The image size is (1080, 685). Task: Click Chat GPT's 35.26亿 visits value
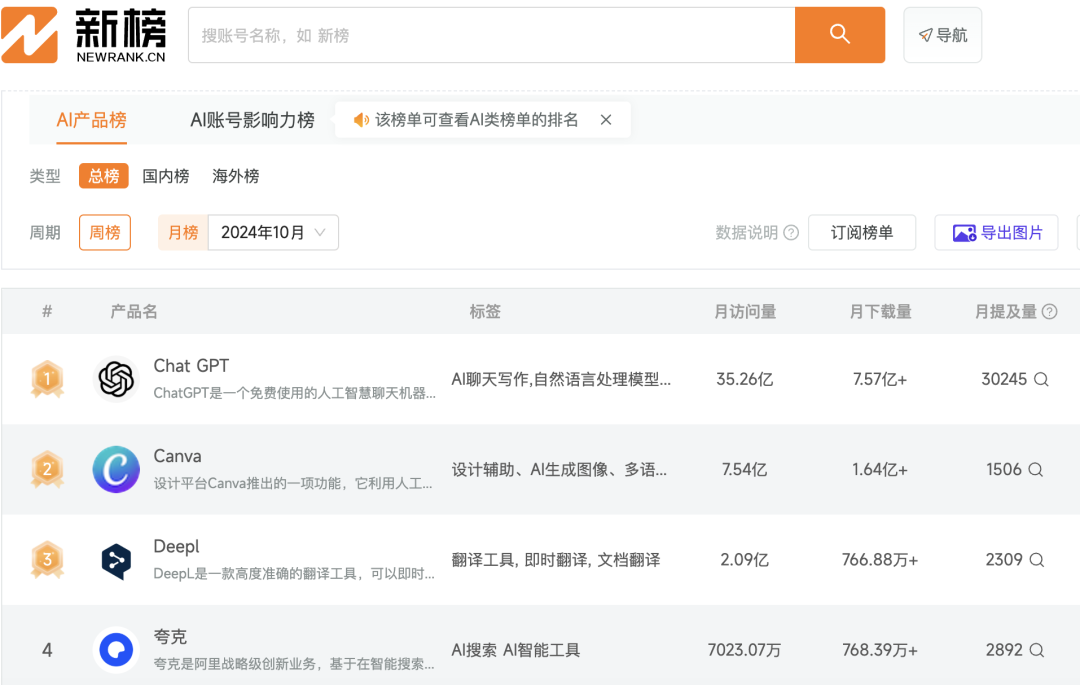745,379
